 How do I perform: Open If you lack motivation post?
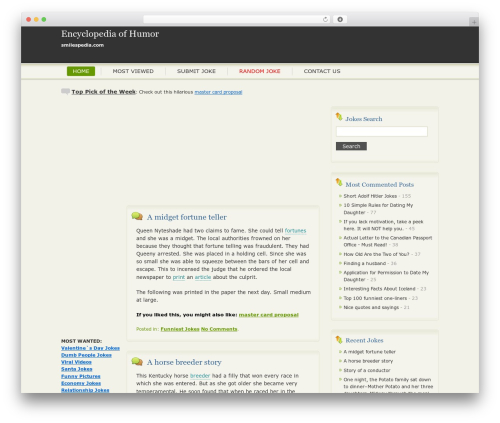[x=383, y=225]
